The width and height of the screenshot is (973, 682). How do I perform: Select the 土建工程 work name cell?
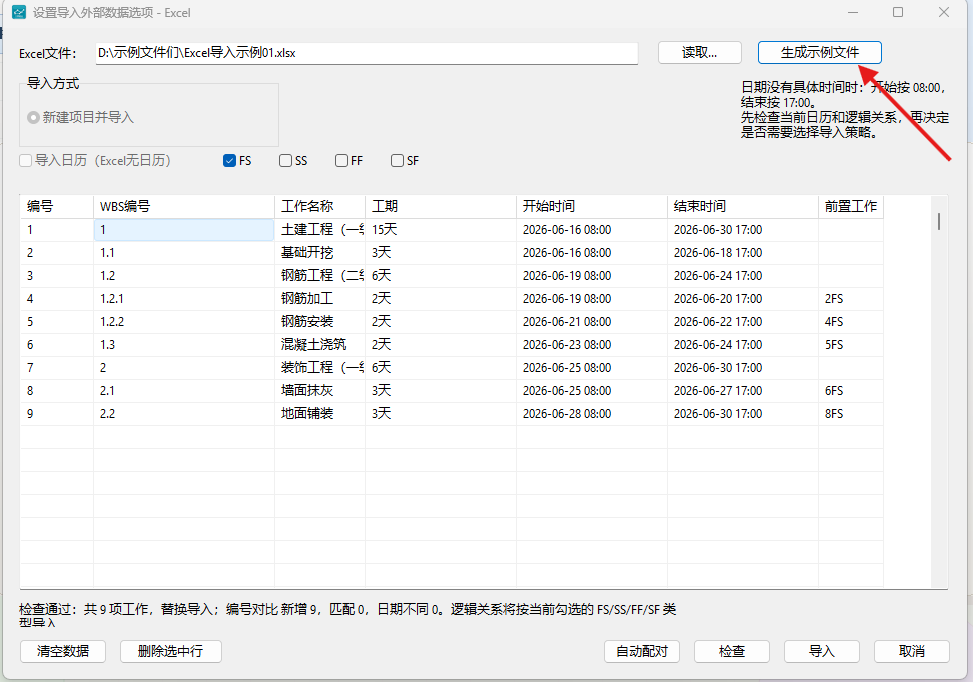click(320, 230)
